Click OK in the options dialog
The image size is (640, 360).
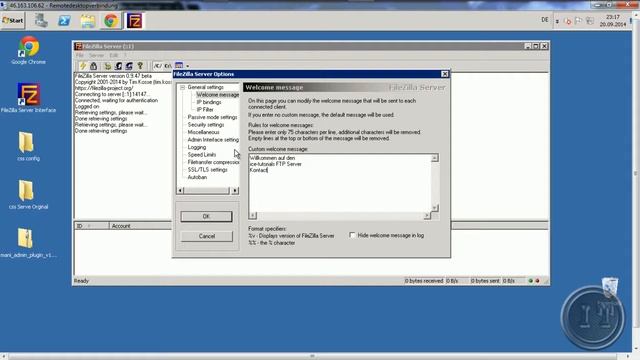(x=206, y=216)
